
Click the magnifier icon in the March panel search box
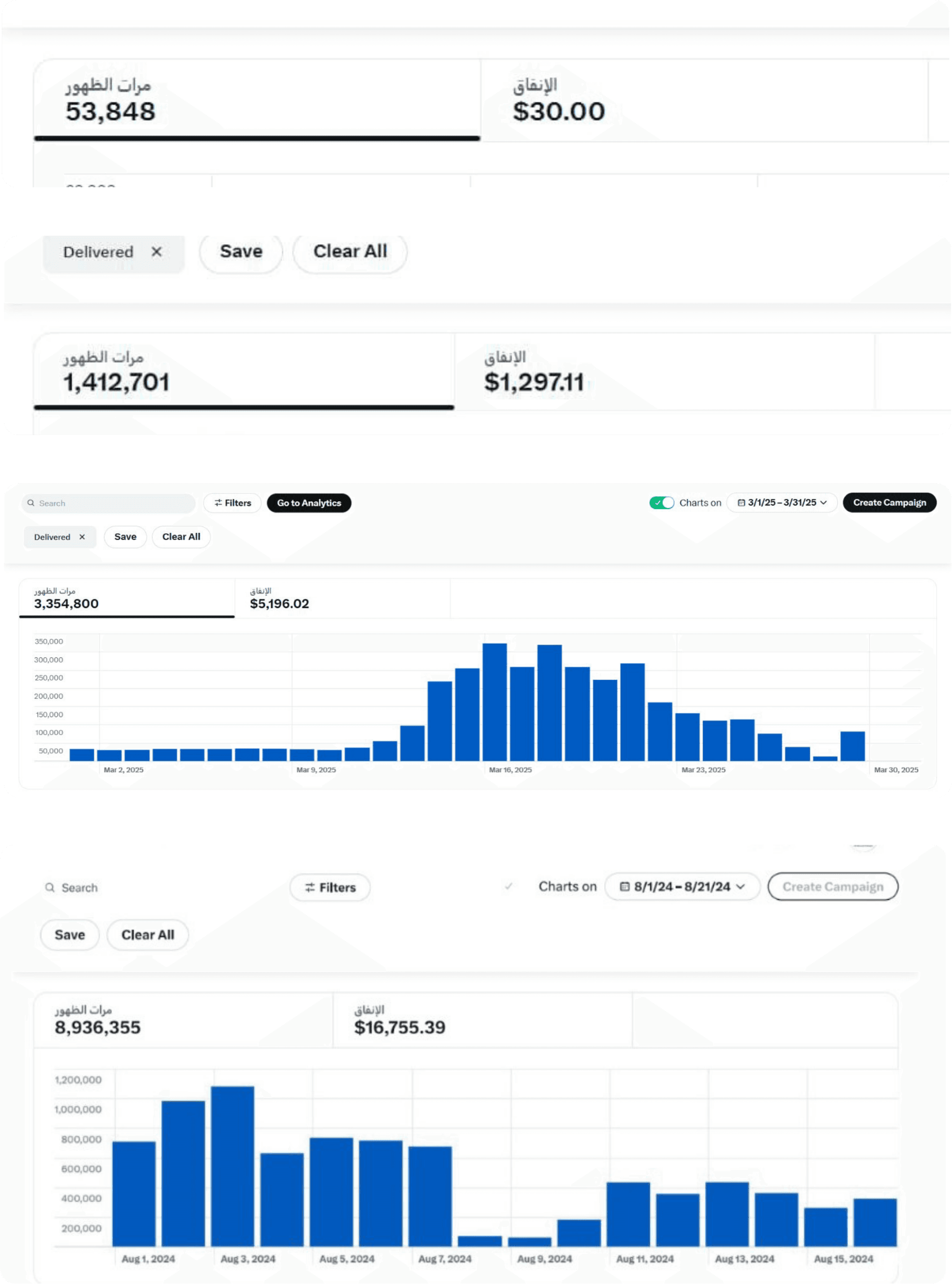tap(31, 503)
